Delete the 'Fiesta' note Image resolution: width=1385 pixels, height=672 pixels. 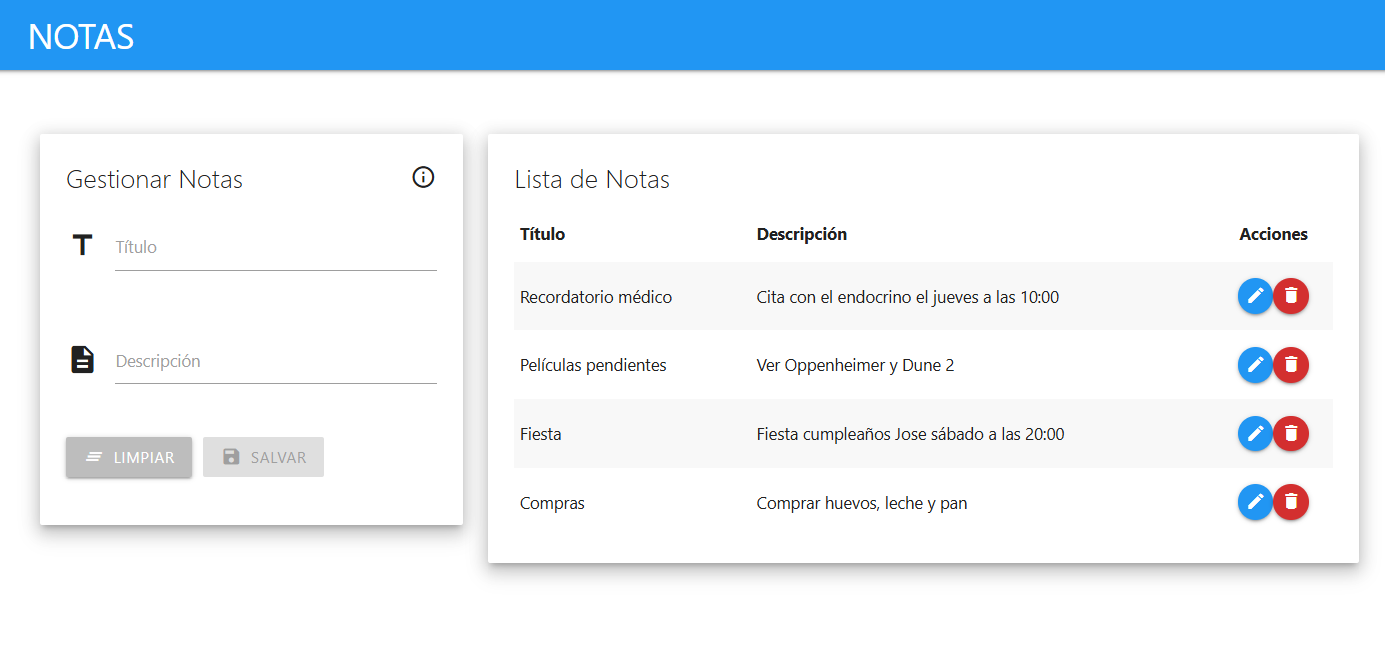pos(1291,434)
